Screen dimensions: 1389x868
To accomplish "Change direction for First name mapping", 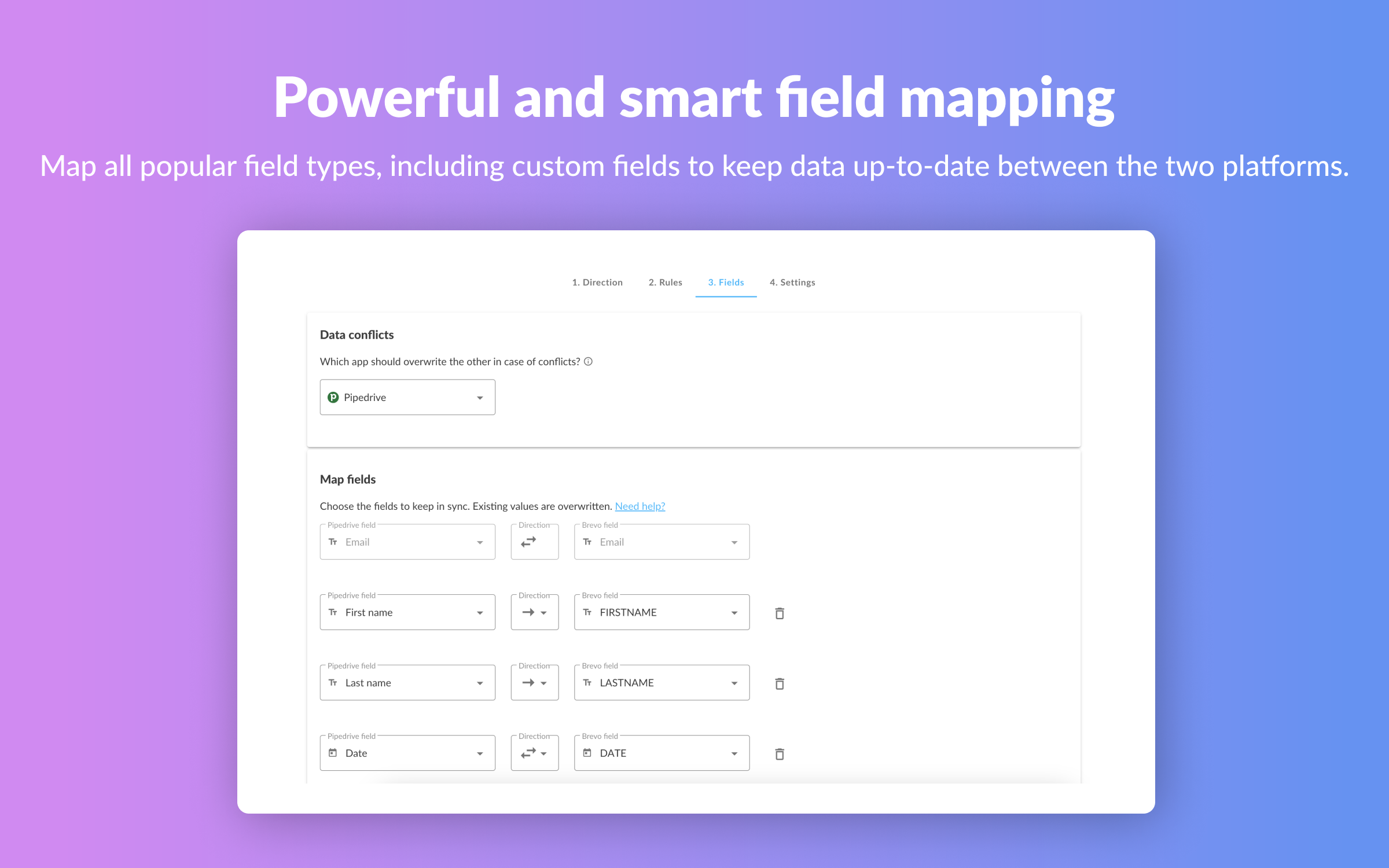I will click(535, 612).
